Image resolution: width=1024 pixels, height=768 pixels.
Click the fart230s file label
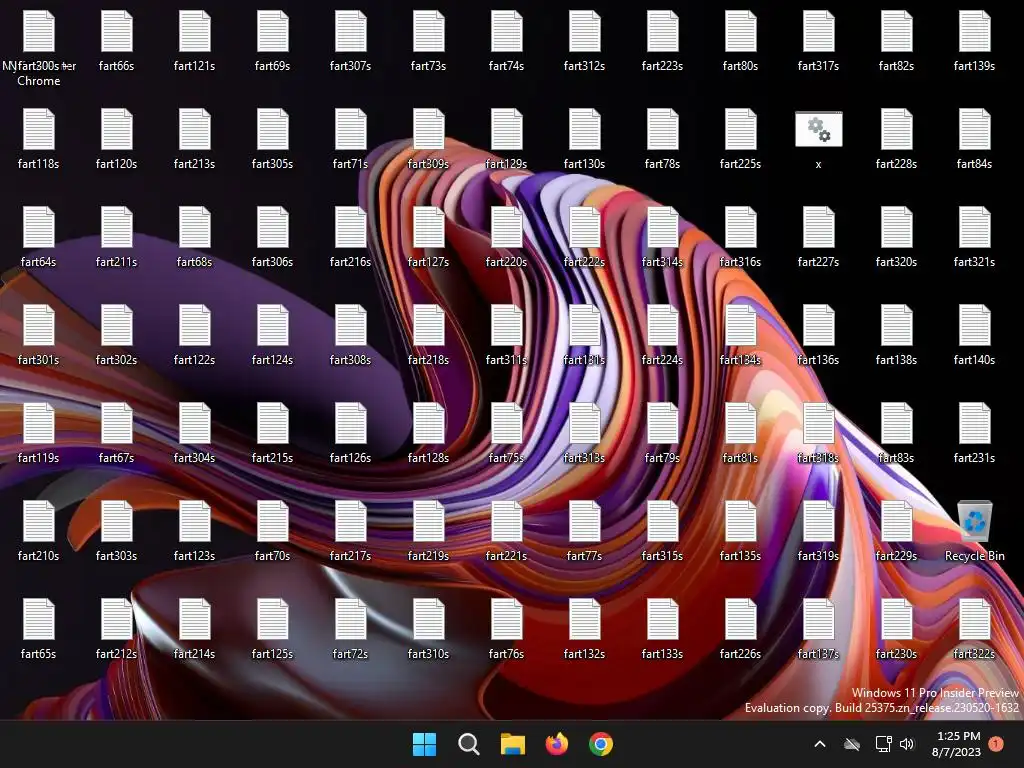click(897, 654)
